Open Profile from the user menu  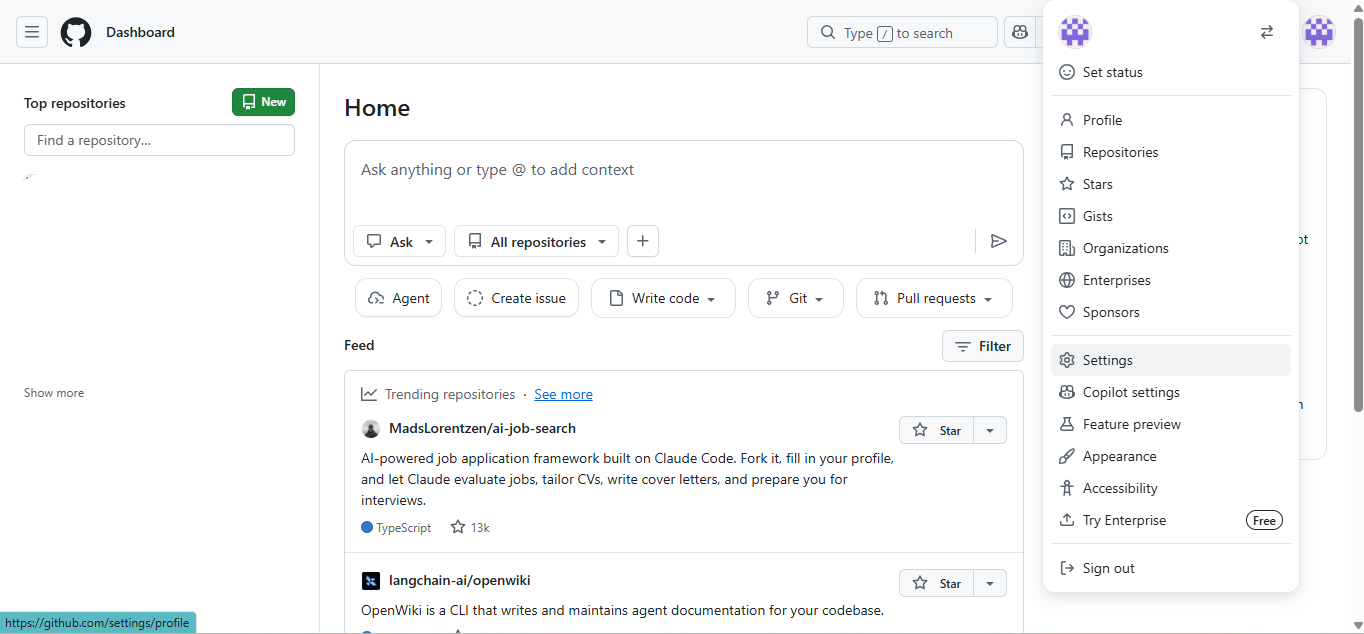[x=1171, y=120]
